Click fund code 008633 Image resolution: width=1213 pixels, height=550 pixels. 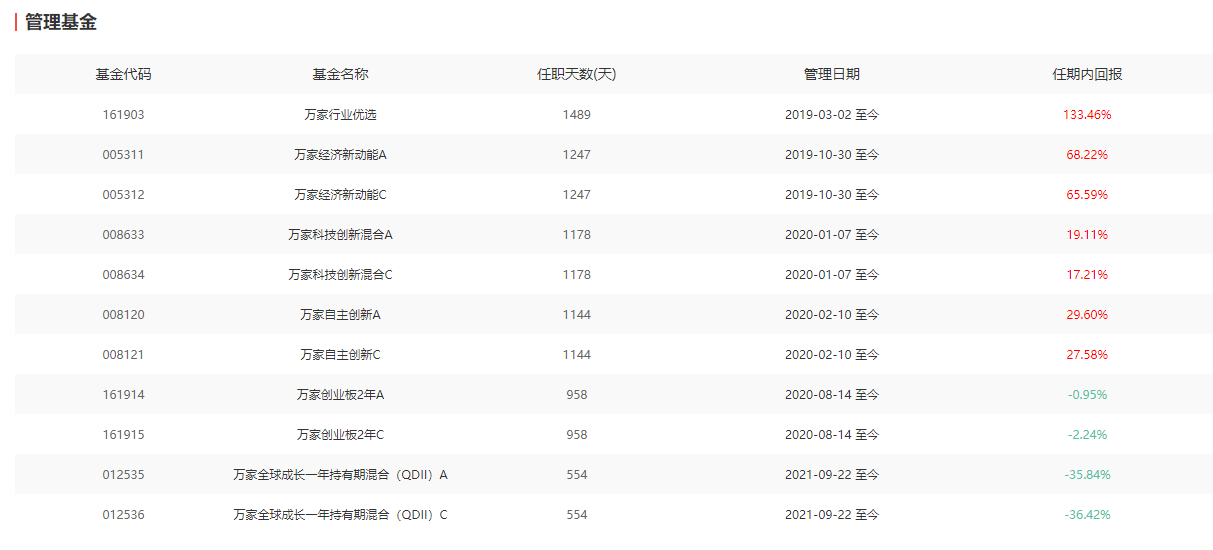(124, 235)
